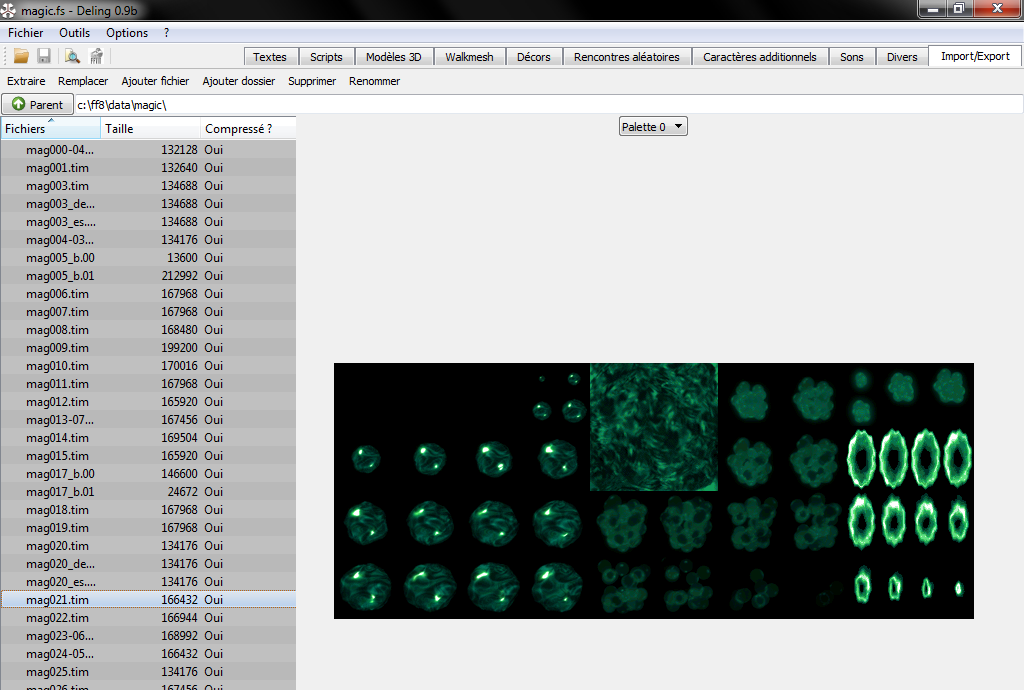
Task: Click the Supprimer action
Action: tap(312, 81)
